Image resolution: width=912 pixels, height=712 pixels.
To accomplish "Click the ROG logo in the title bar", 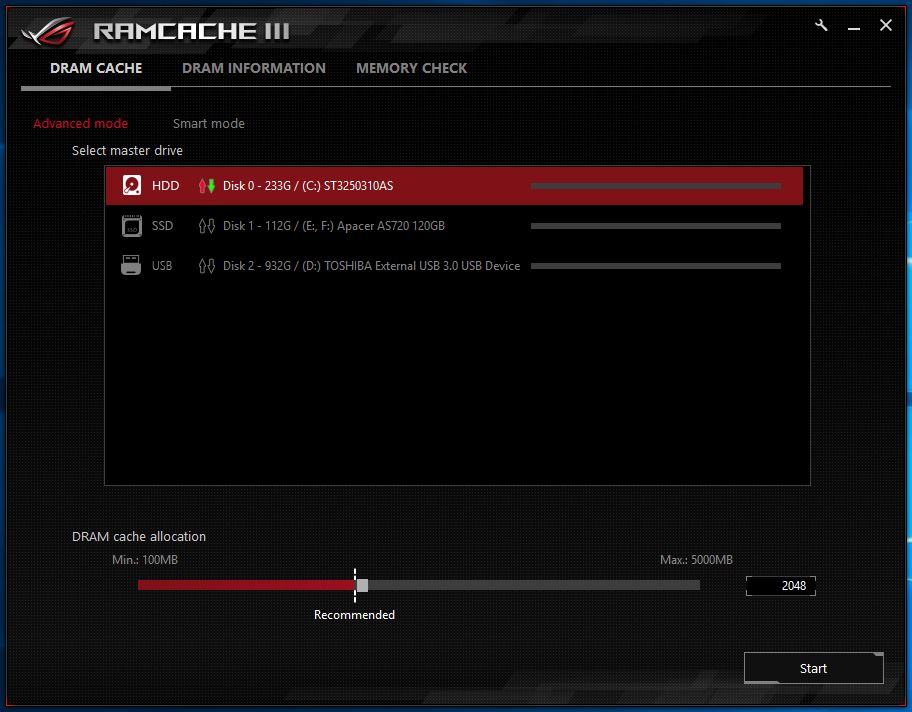I will point(49,31).
